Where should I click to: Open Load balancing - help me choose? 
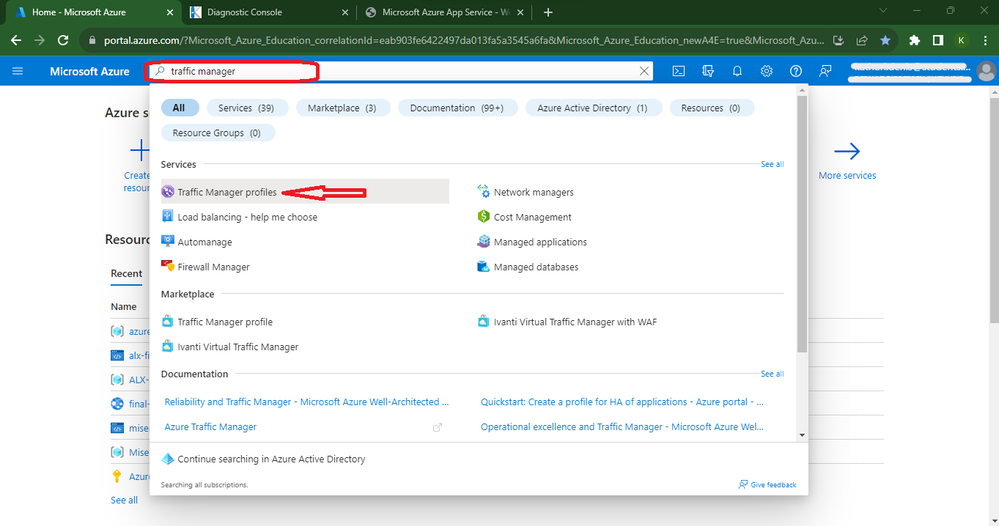click(247, 217)
